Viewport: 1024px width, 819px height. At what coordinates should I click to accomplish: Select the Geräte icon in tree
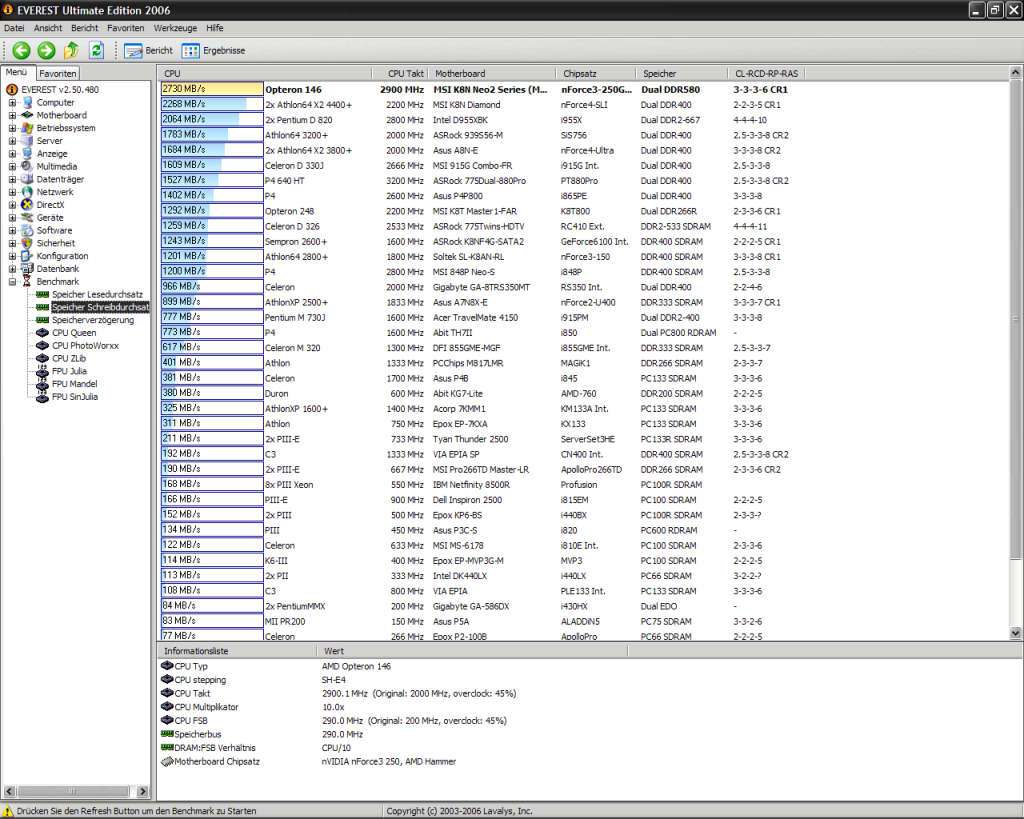[27, 217]
